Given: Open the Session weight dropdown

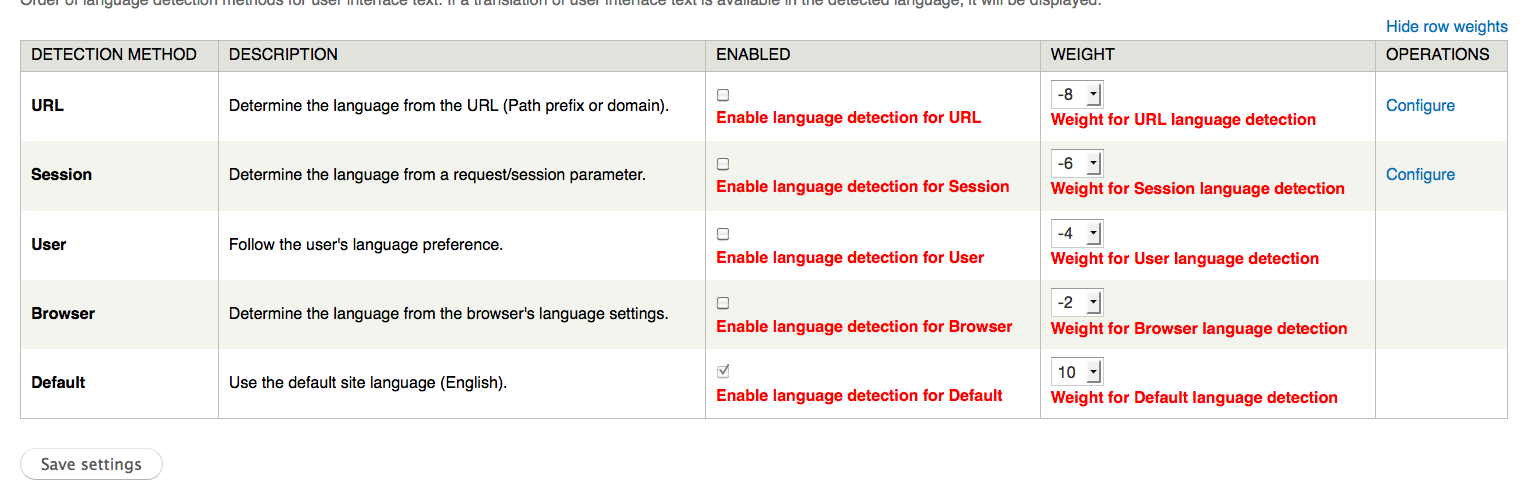Looking at the screenshot, I should 1076,164.
